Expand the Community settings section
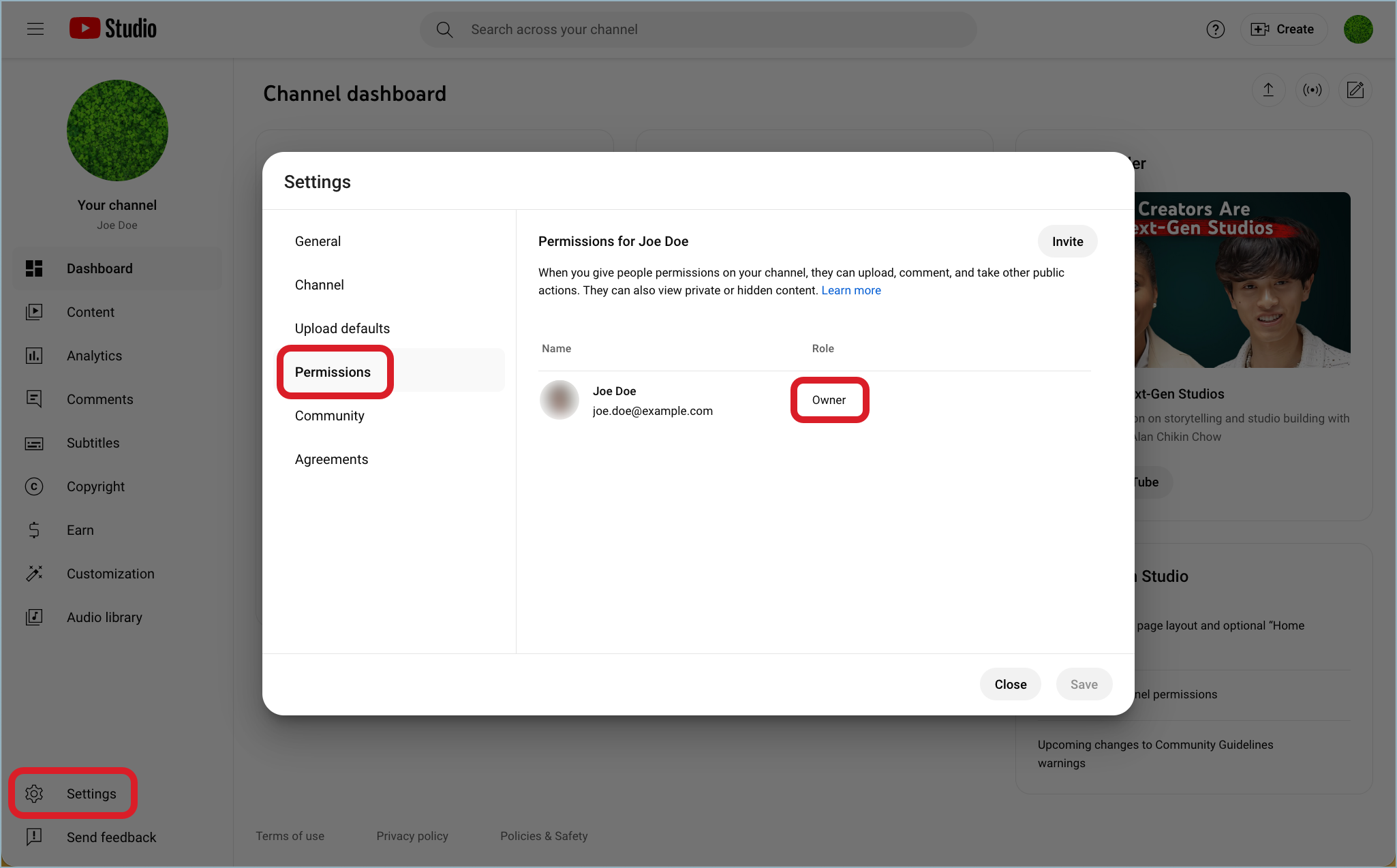Viewport: 1397px width, 868px height. click(330, 416)
